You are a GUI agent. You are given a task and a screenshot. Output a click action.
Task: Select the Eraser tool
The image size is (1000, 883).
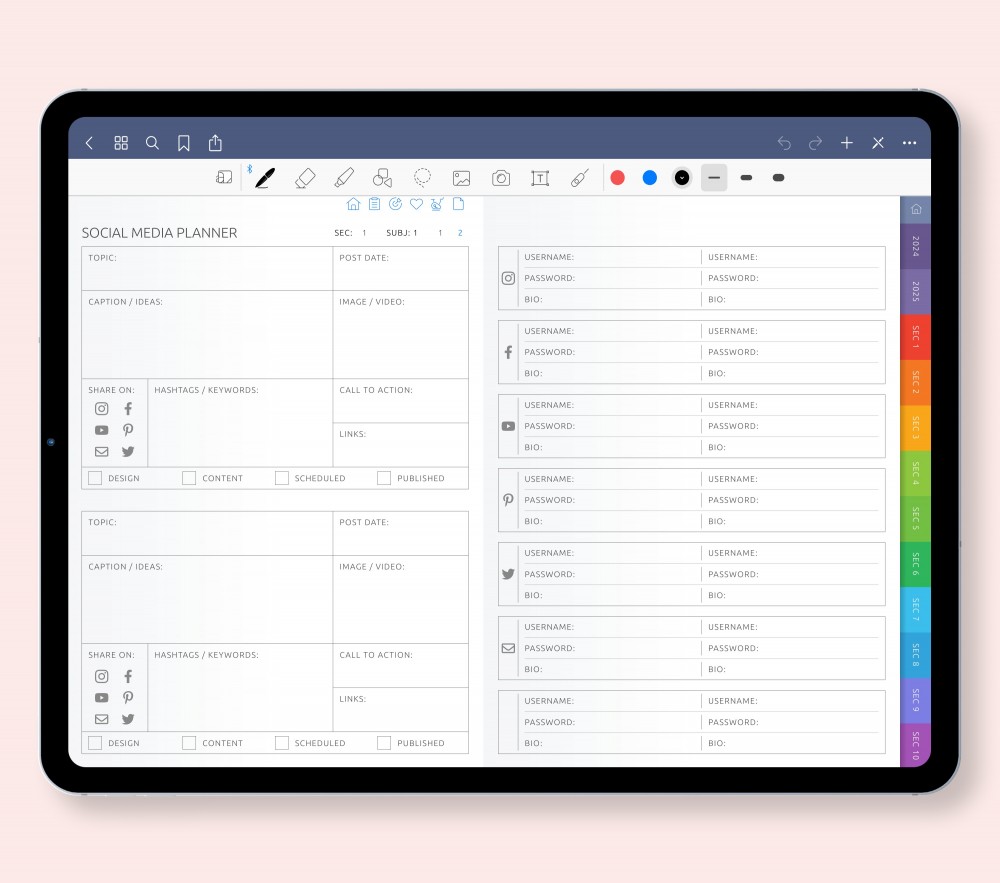(305, 178)
